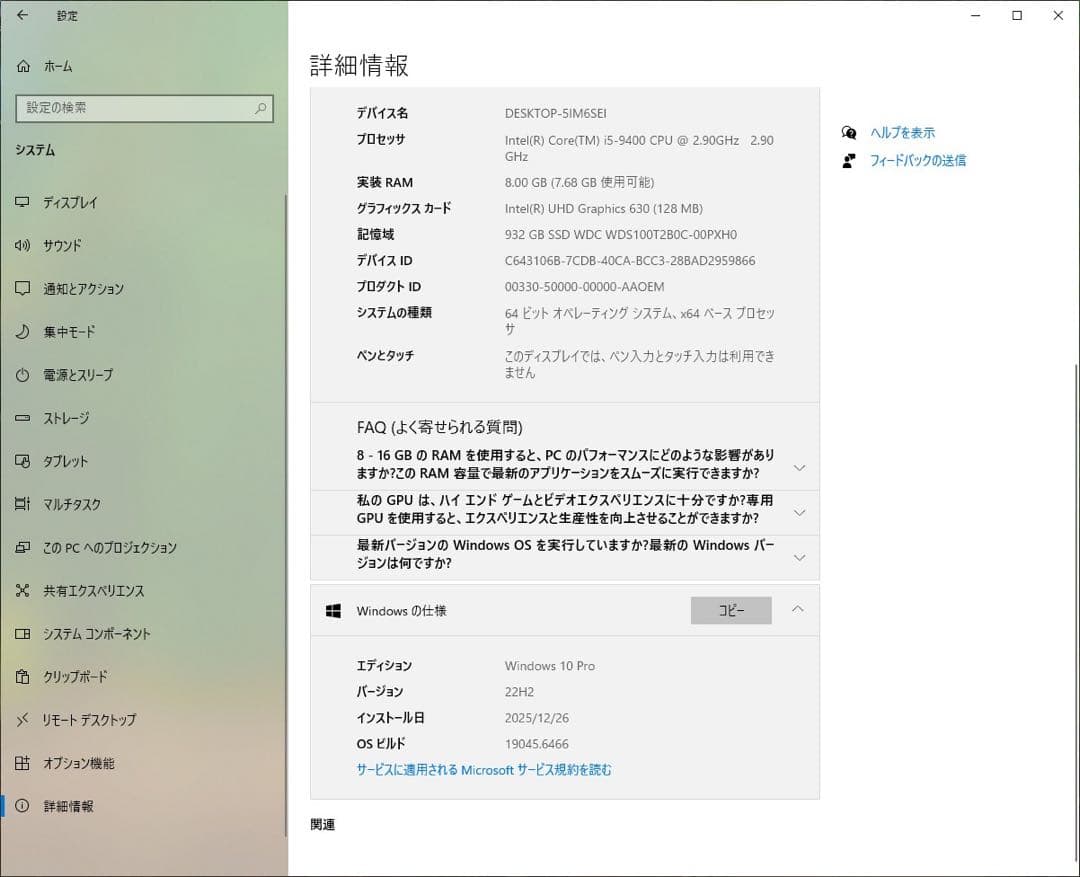The width and height of the screenshot is (1080, 877).
Task: Click the Notifications and actions icon
Action: coord(22,288)
